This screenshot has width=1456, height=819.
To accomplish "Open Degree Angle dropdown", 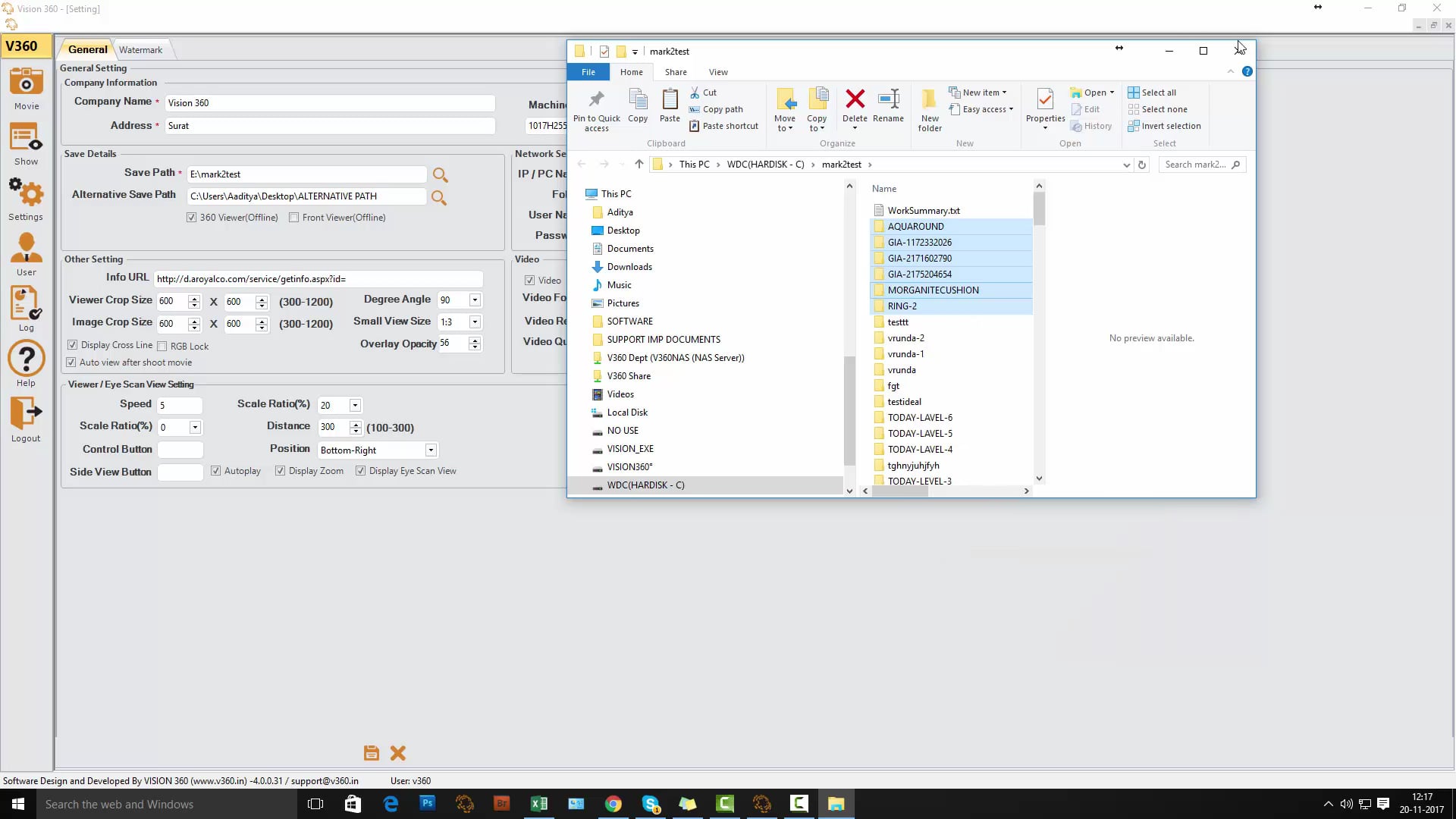I will point(475,300).
